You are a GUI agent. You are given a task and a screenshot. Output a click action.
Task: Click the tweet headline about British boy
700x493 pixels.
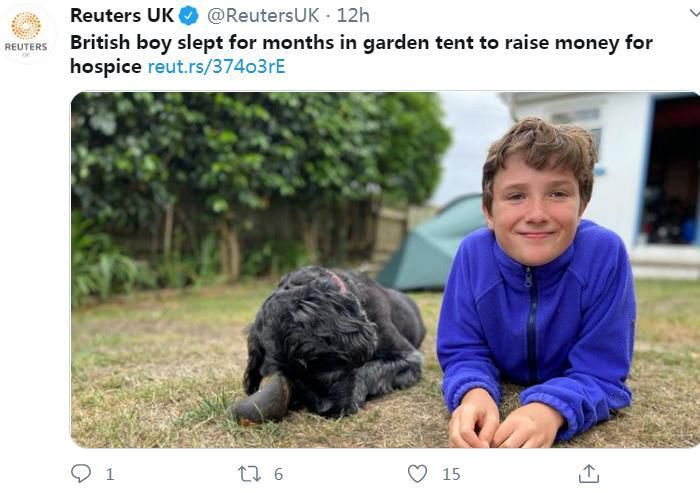(x=360, y=43)
